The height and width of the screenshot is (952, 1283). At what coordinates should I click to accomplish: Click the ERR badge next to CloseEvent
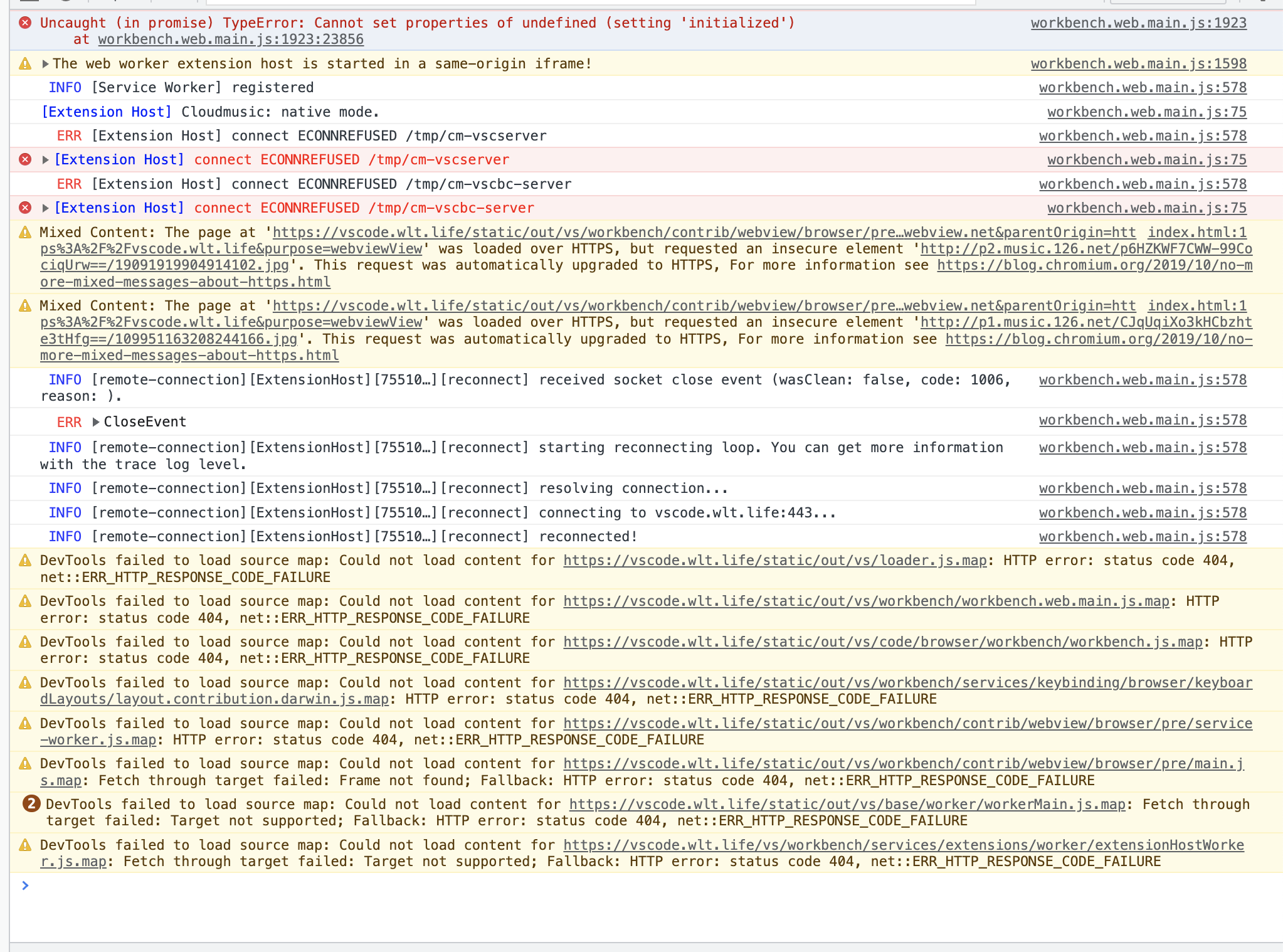point(70,421)
